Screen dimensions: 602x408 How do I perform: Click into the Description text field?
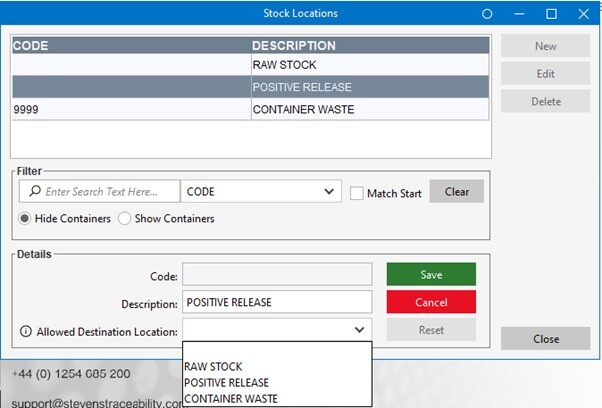coord(277,302)
